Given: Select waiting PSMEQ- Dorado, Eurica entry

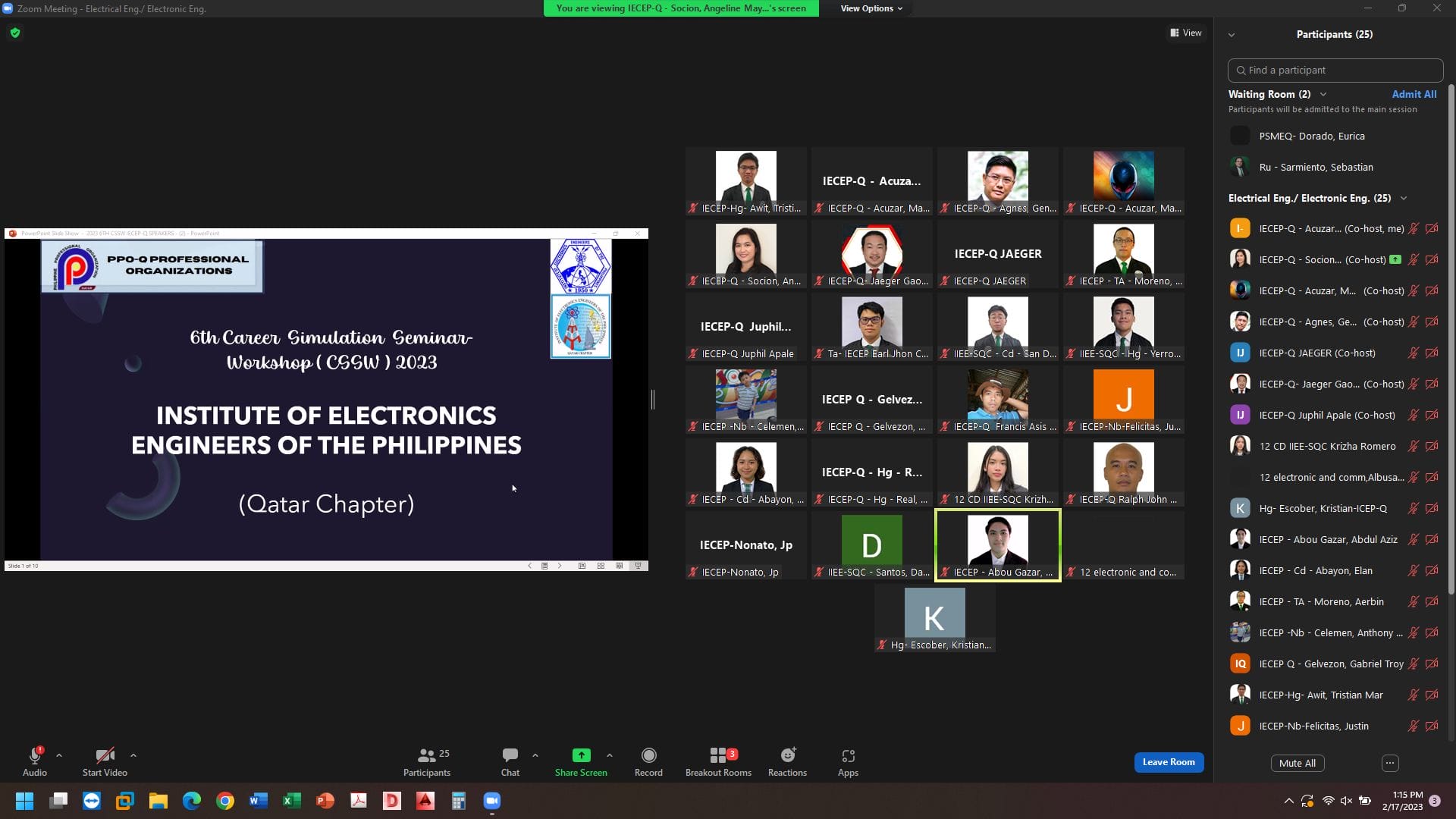Looking at the screenshot, I should point(1335,136).
